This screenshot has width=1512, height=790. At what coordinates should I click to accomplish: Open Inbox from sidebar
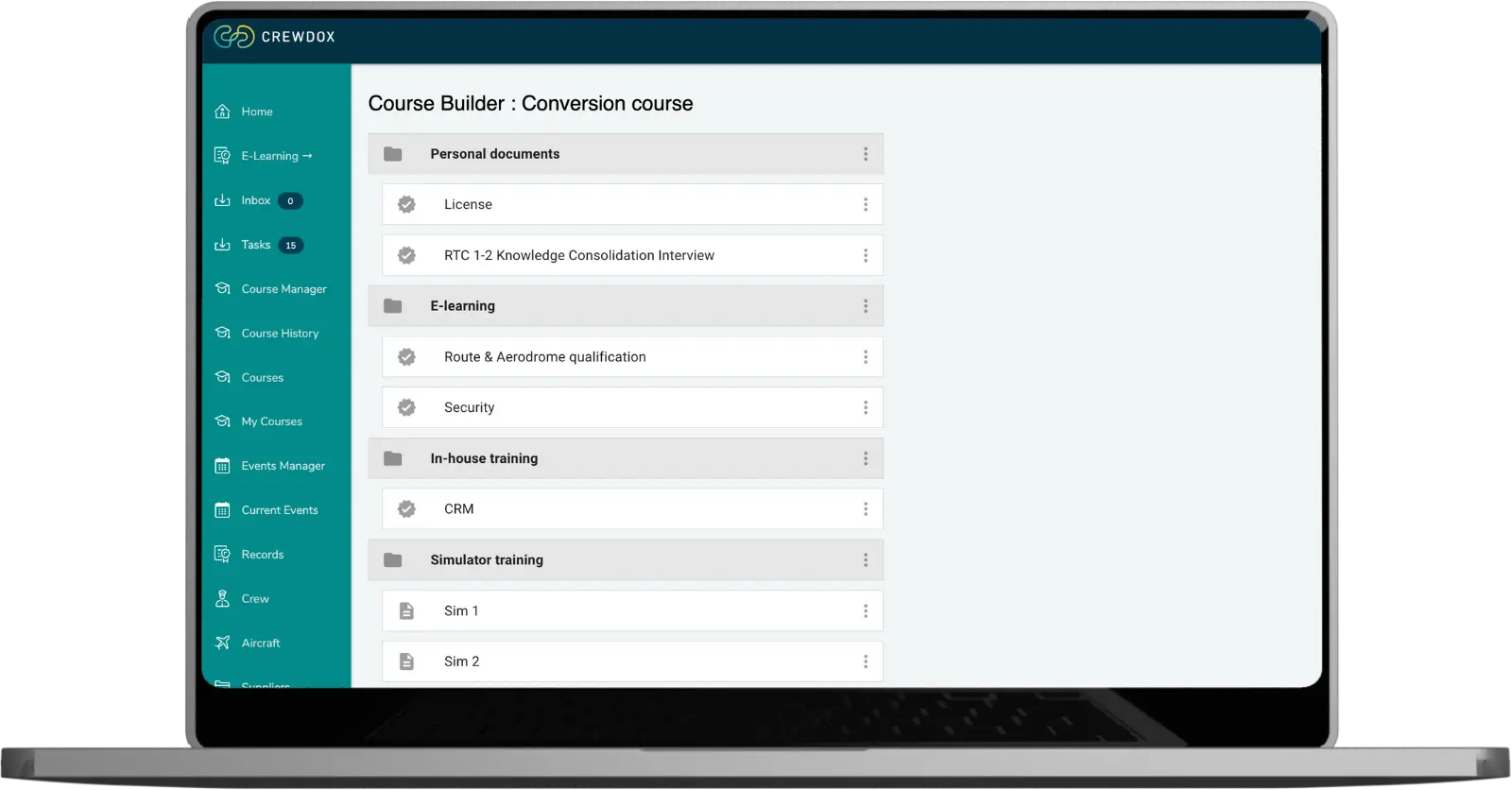pos(256,200)
